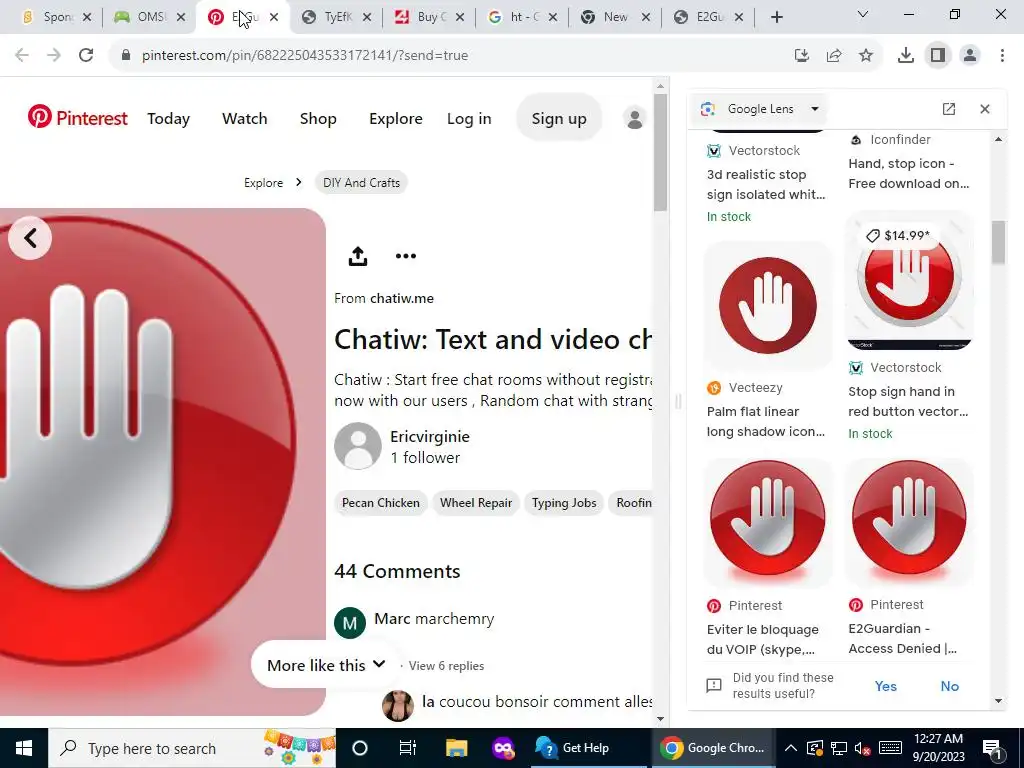
Task: Bookmark this page with the star icon
Action: pyautogui.click(x=866, y=56)
